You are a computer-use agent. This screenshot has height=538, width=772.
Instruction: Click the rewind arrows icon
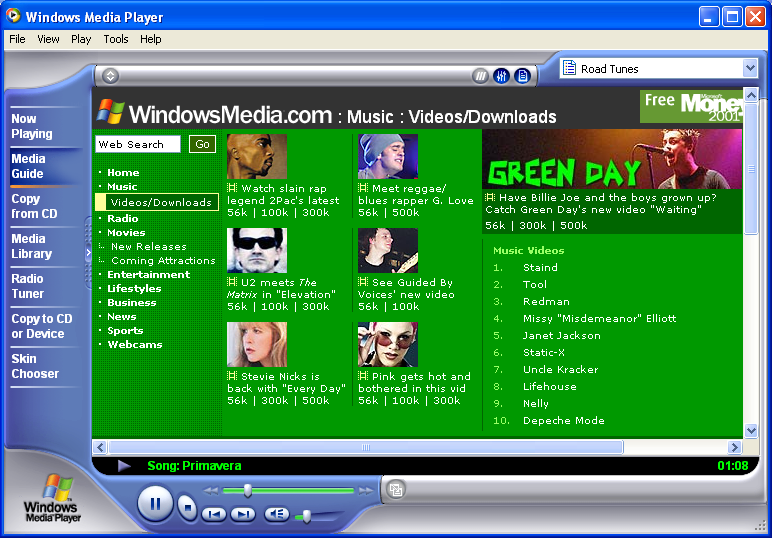coord(211,491)
